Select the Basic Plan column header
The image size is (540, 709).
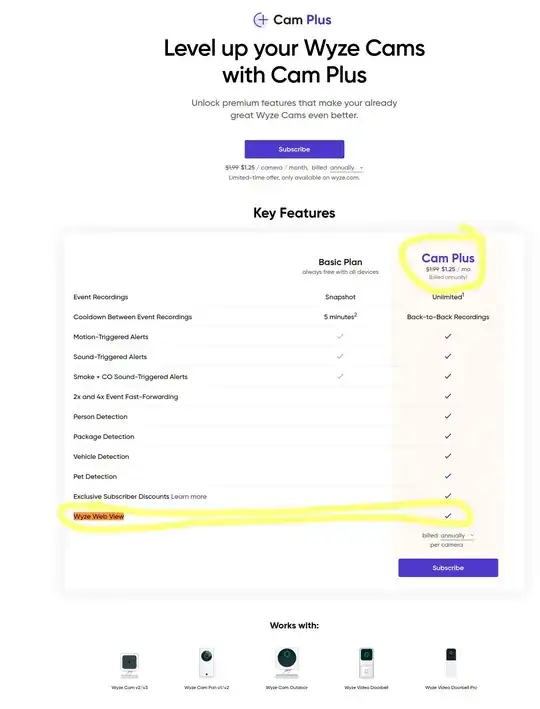340,262
